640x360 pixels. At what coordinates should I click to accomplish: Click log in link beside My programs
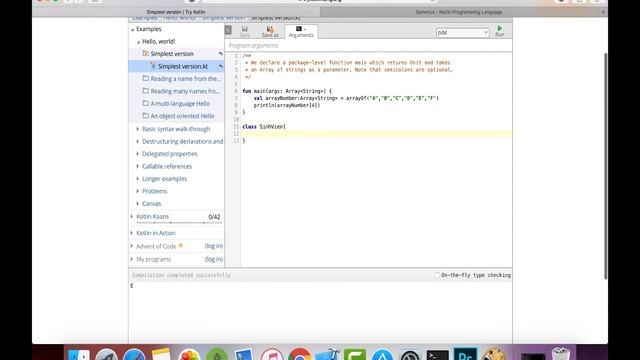tap(213, 259)
